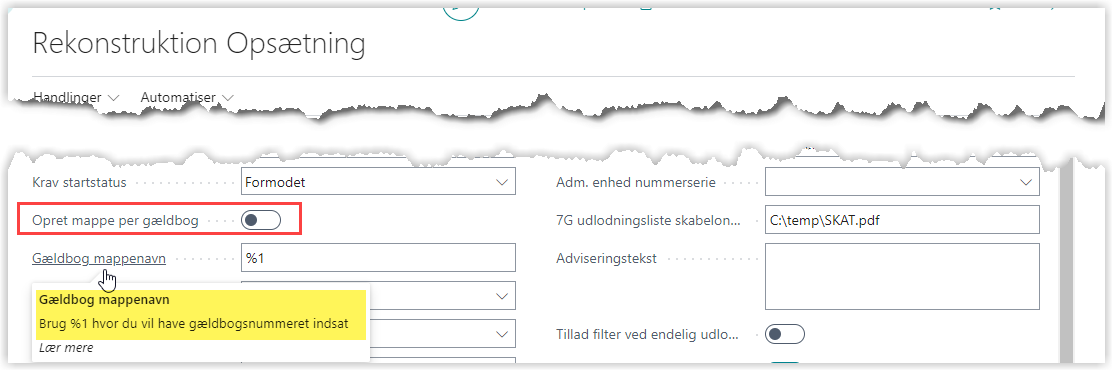The height and width of the screenshot is (371, 1113).
Task: Open dropdown arrow directly below %1 field
Action: [503, 296]
